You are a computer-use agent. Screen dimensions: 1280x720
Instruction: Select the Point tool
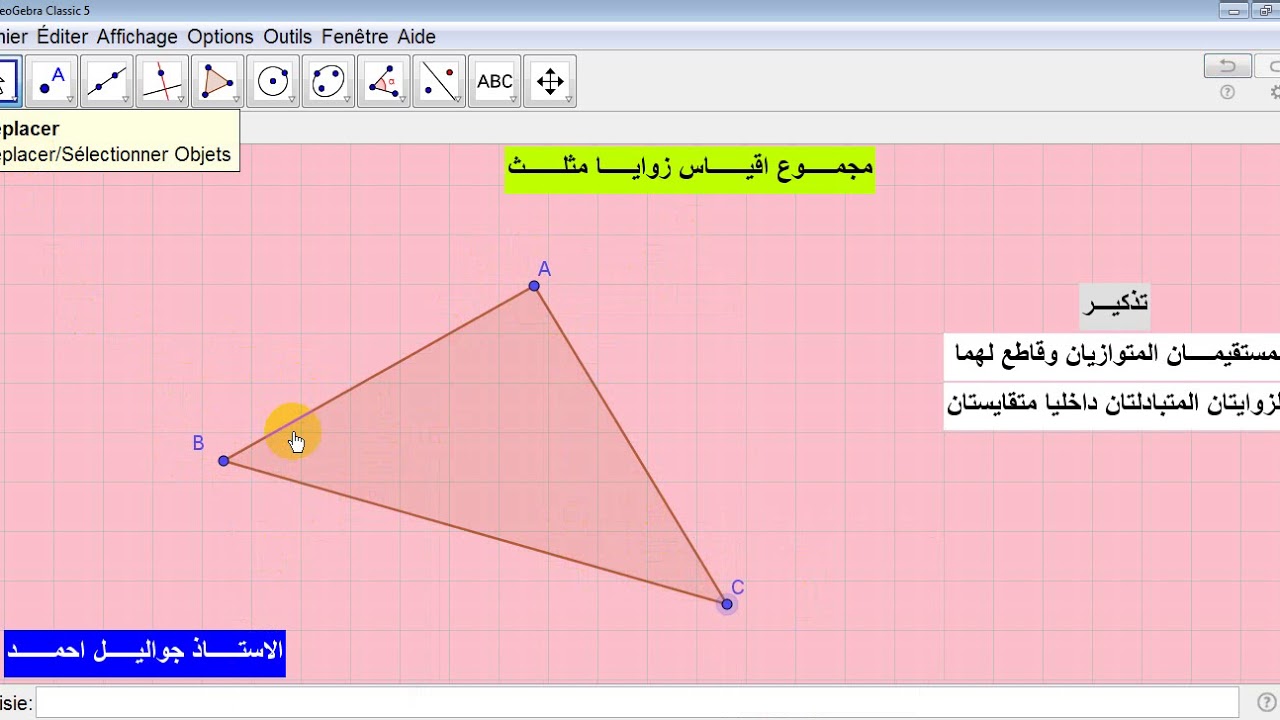[52, 81]
